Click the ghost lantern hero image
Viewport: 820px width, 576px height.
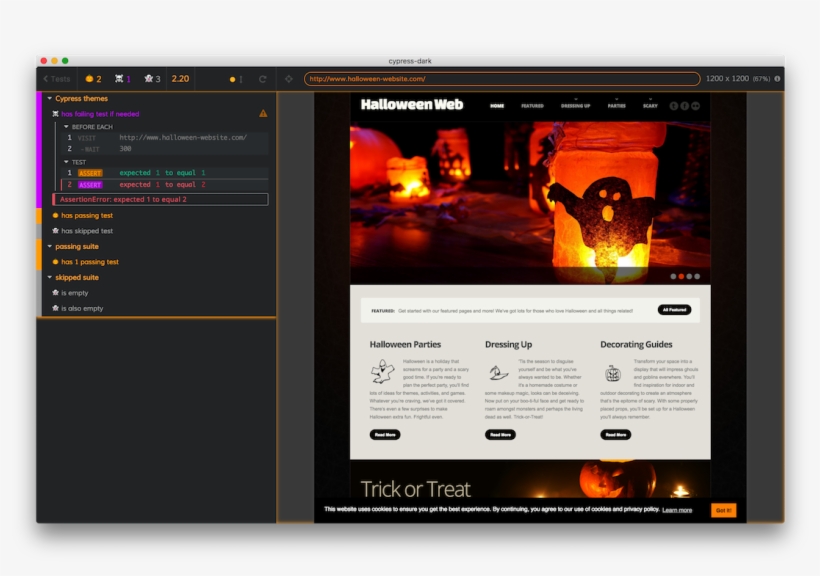tap(530, 203)
